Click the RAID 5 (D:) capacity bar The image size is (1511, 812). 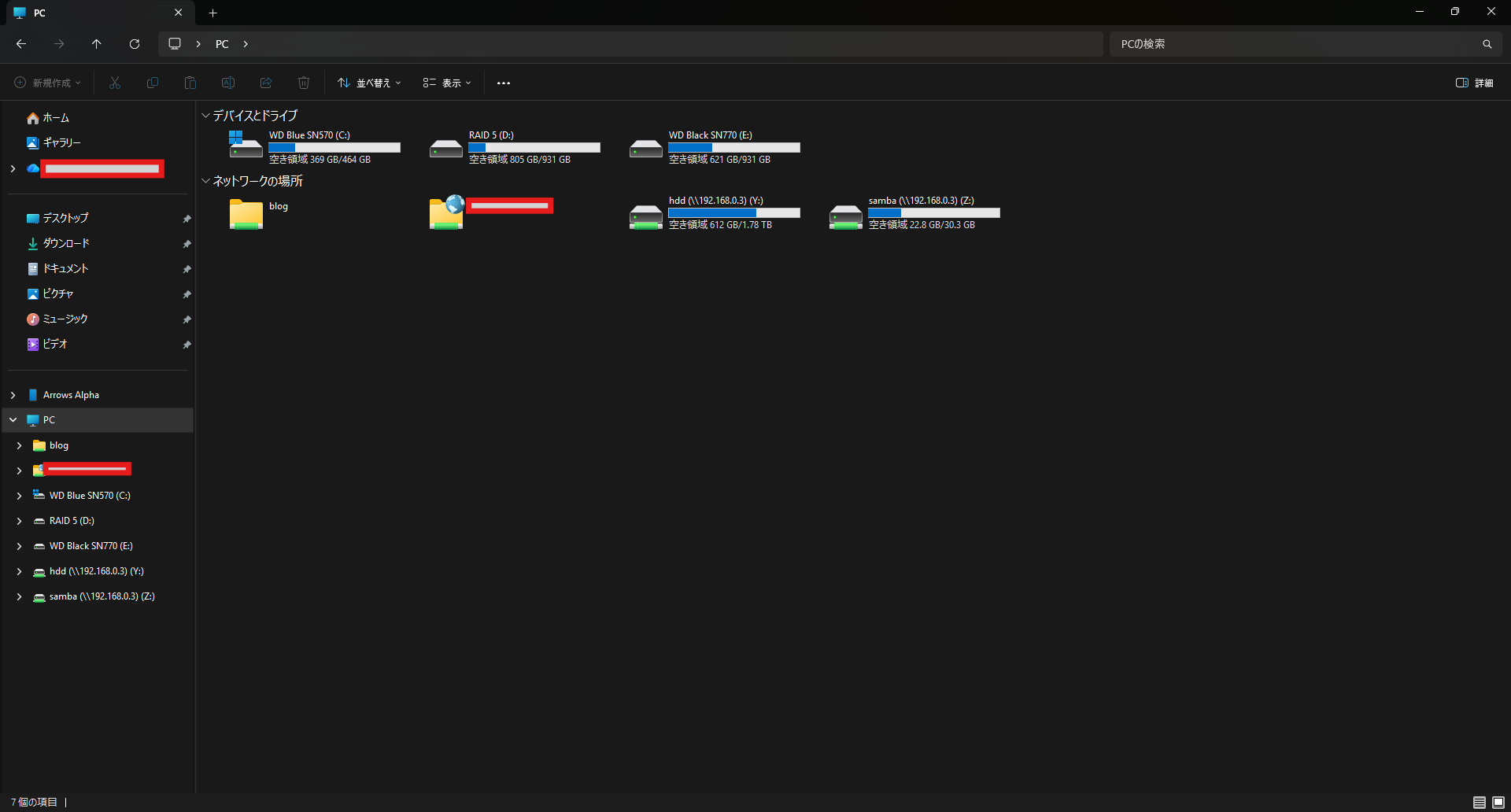(534, 147)
